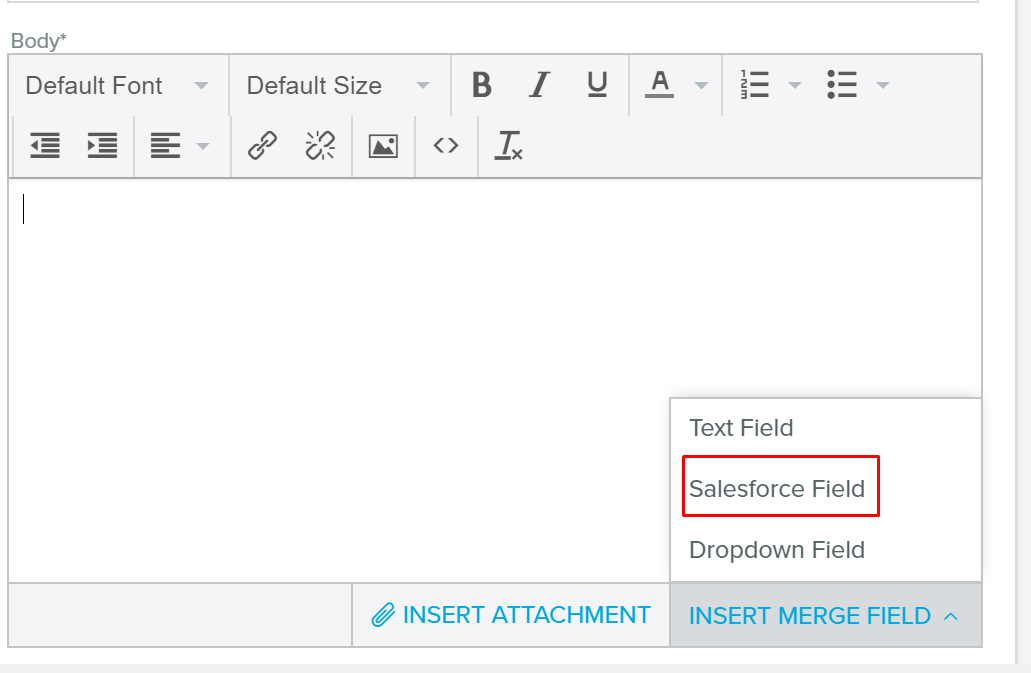
Task: Expand the text color picker arrow
Action: [x=701, y=86]
